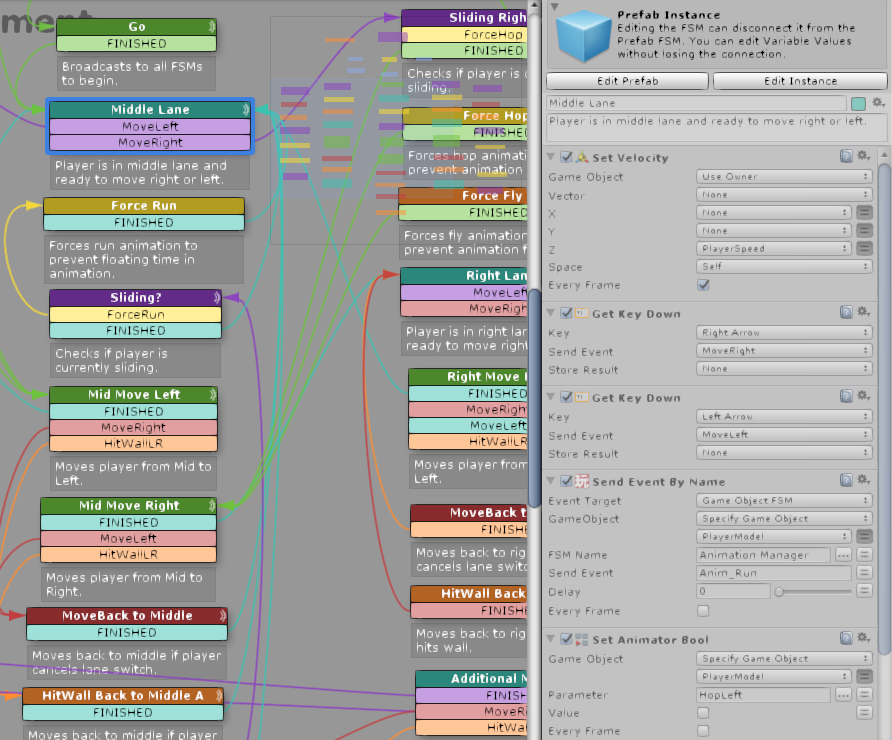Open the Space dropdown set to Self
This screenshot has width=892, height=740.
[x=784, y=267]
